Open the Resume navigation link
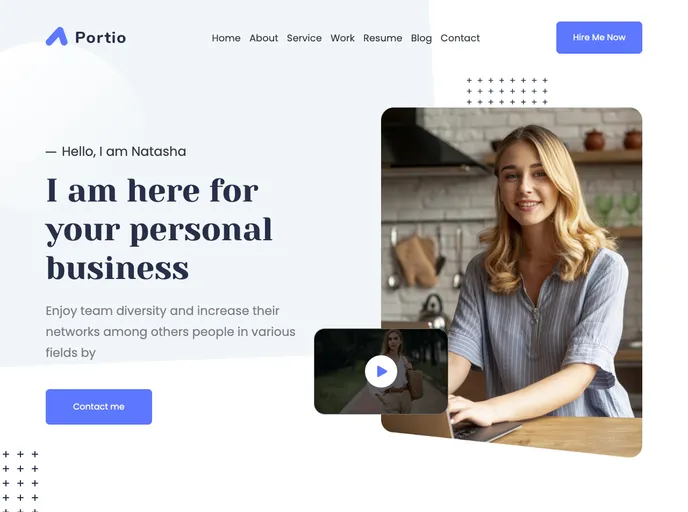This screenshot has width=688, height=512. pos(383,38)
